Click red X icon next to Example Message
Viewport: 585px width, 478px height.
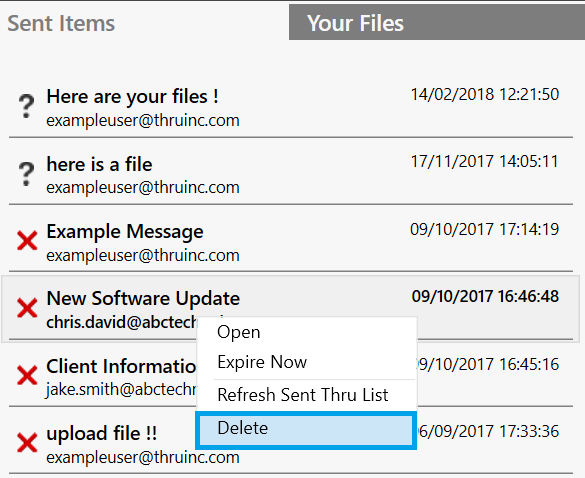pyautogui.click(x=27, y=240)
